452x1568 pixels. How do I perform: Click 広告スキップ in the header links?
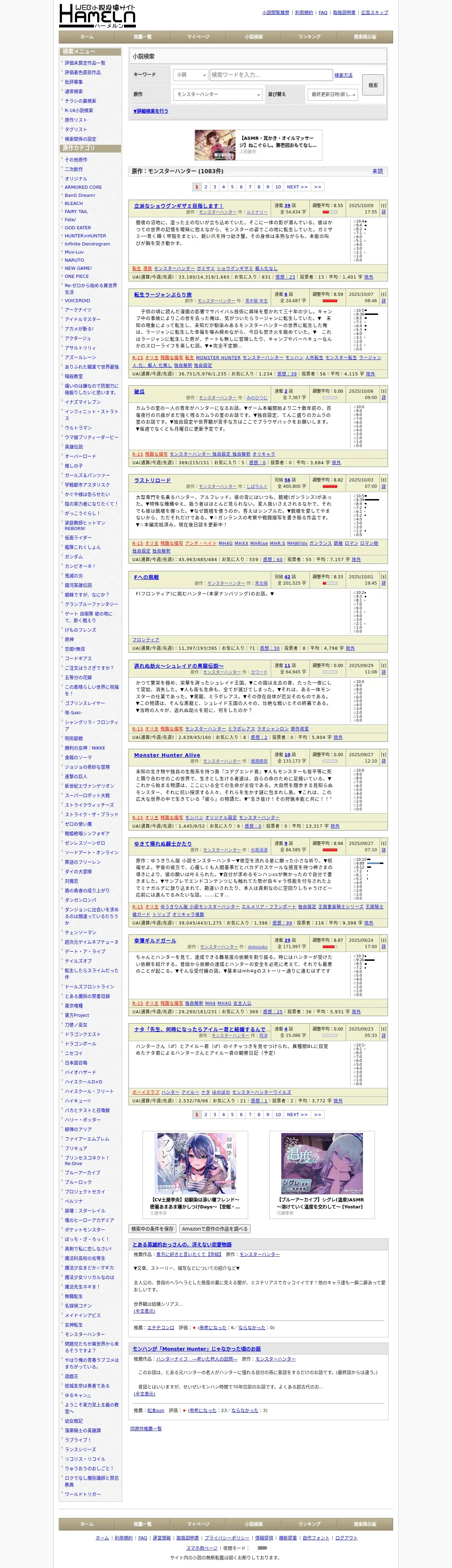(x=375, y=13)
